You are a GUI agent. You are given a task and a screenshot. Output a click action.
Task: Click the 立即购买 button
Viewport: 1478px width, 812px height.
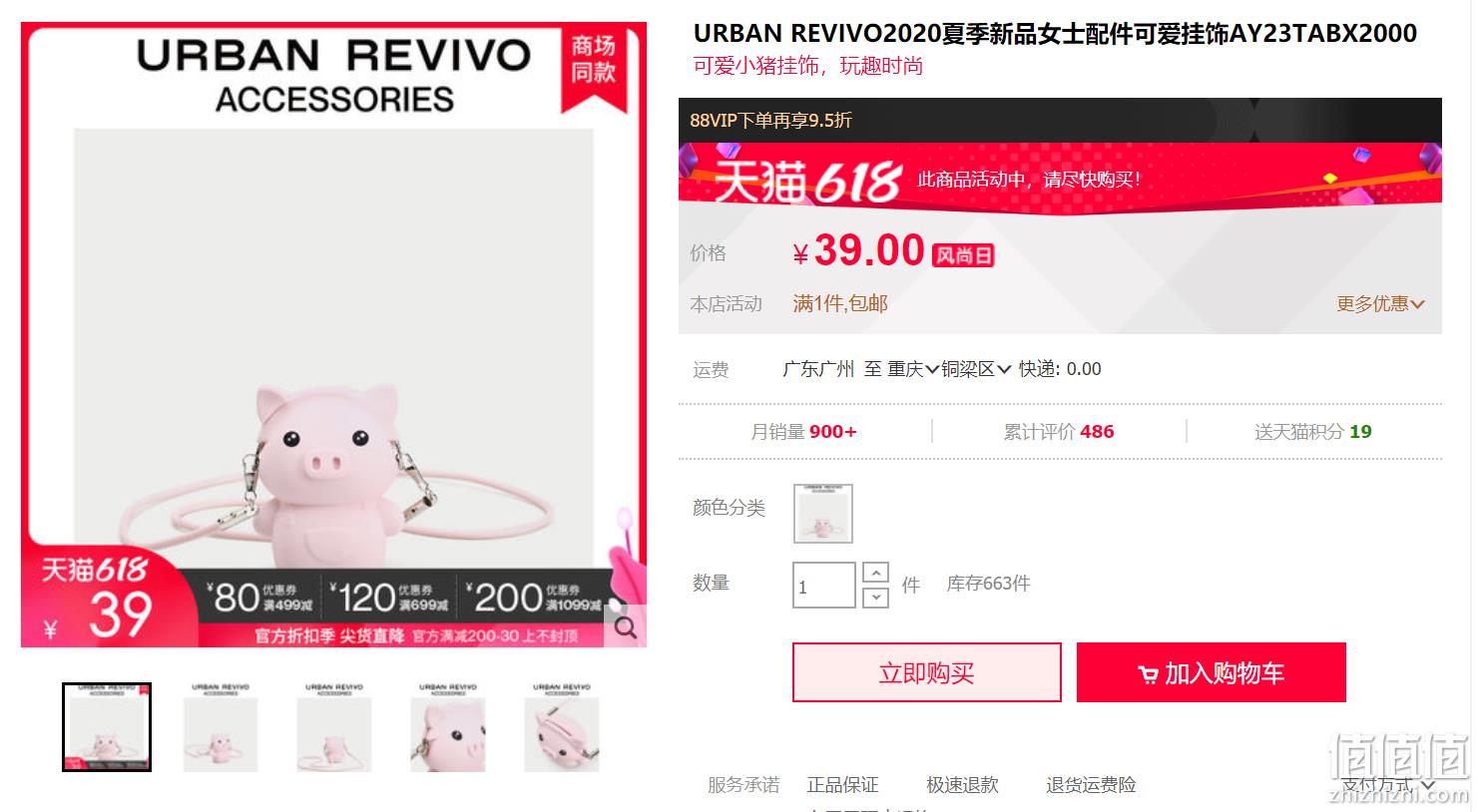point(927,672)
